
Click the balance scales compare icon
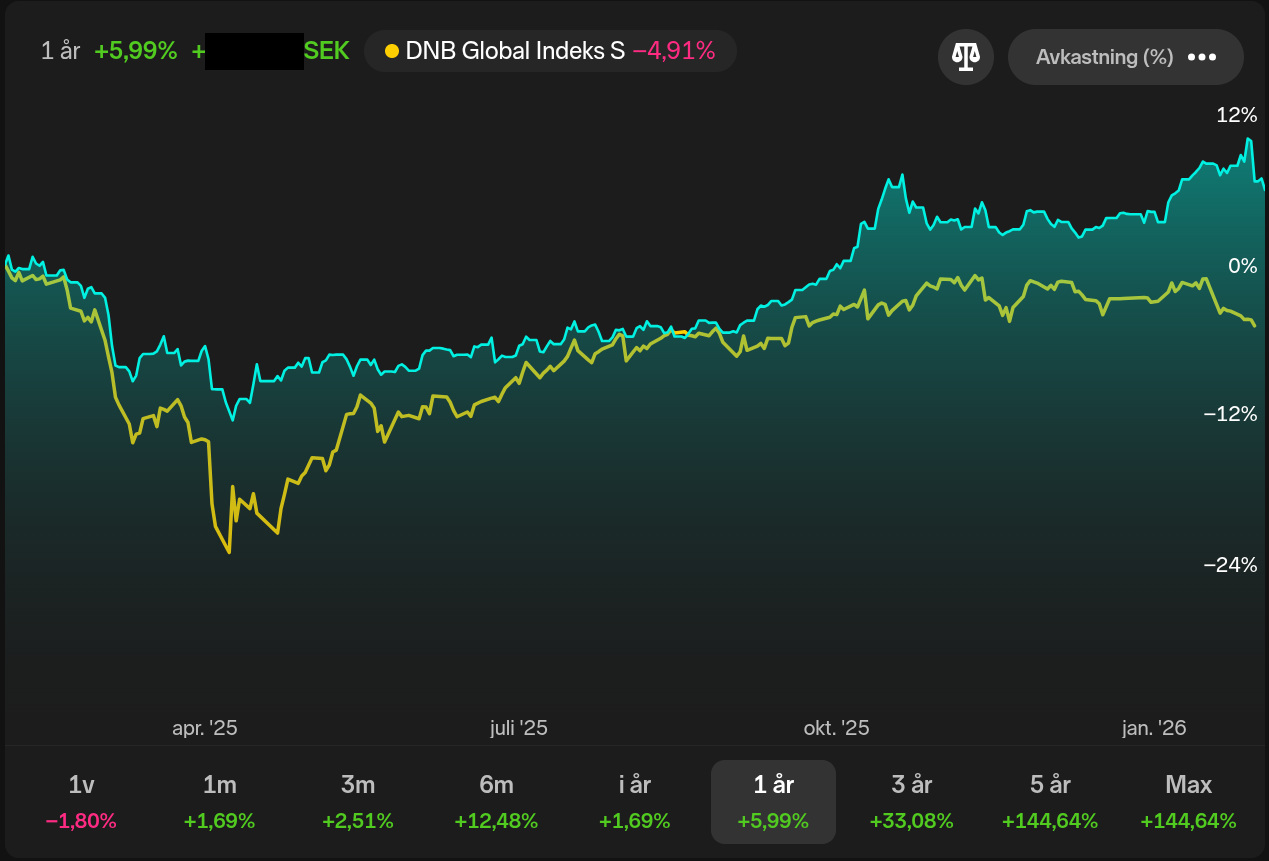(x=965, y=57)
